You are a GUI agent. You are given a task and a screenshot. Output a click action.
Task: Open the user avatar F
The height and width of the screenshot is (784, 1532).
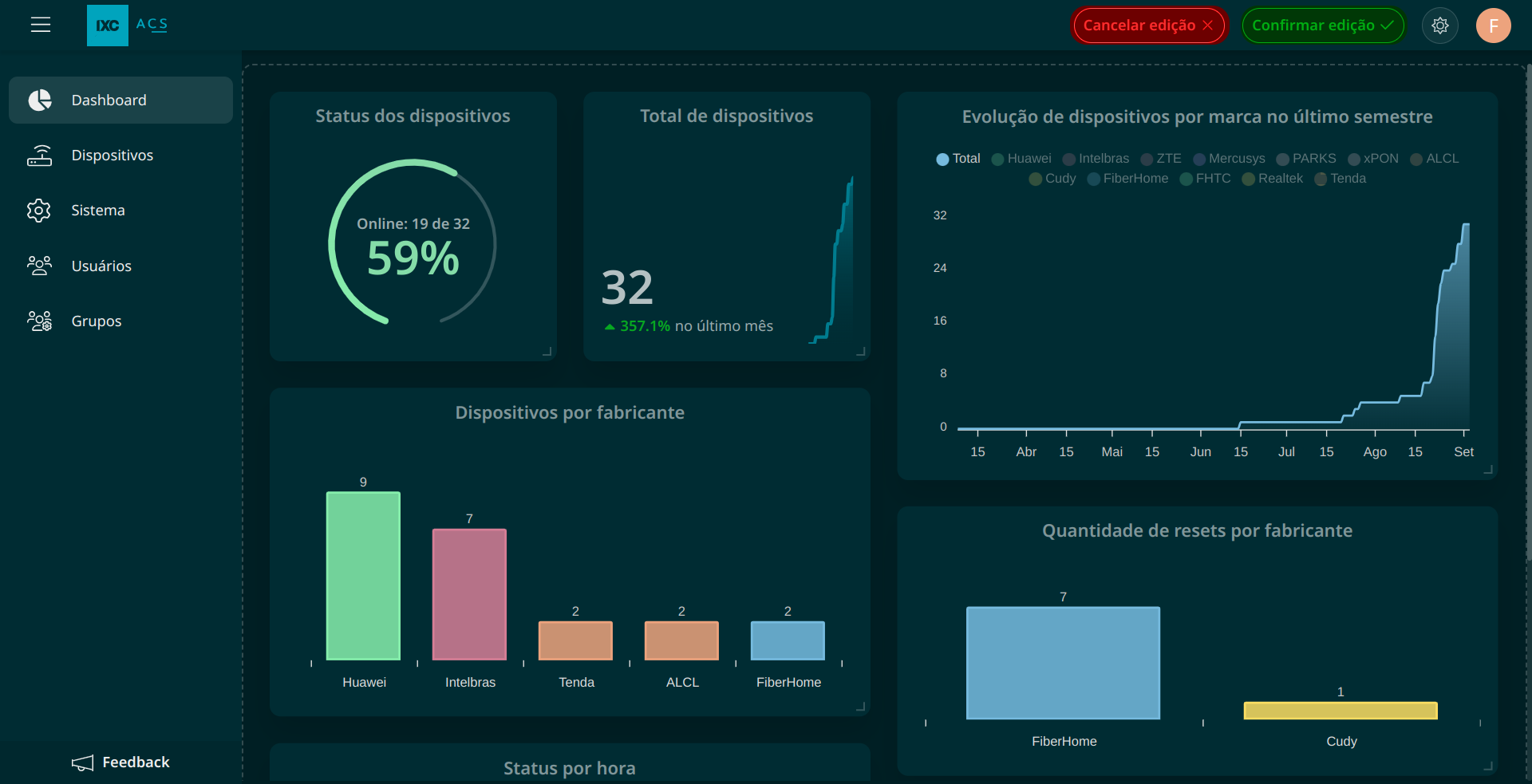(x=1493, y=26)
